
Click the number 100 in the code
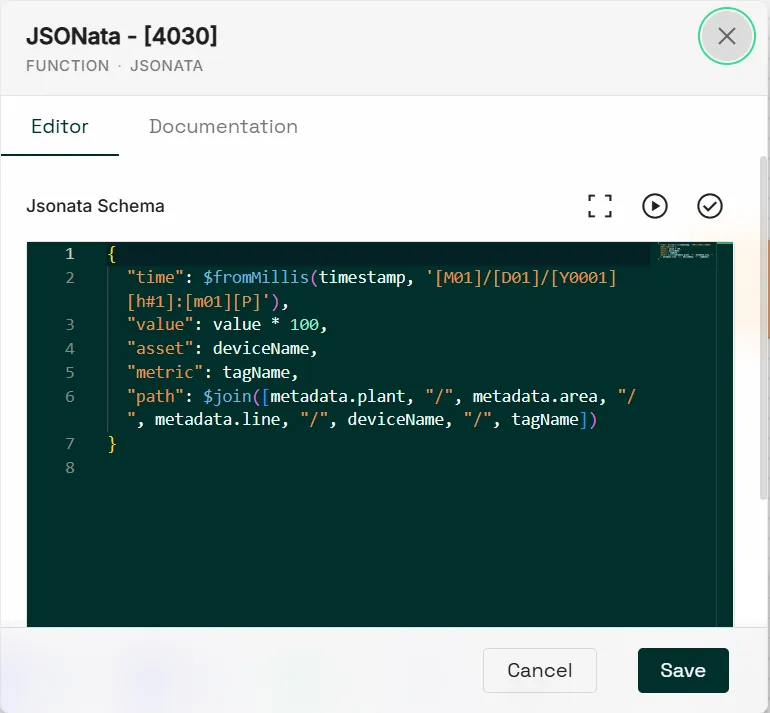point(304,325)
